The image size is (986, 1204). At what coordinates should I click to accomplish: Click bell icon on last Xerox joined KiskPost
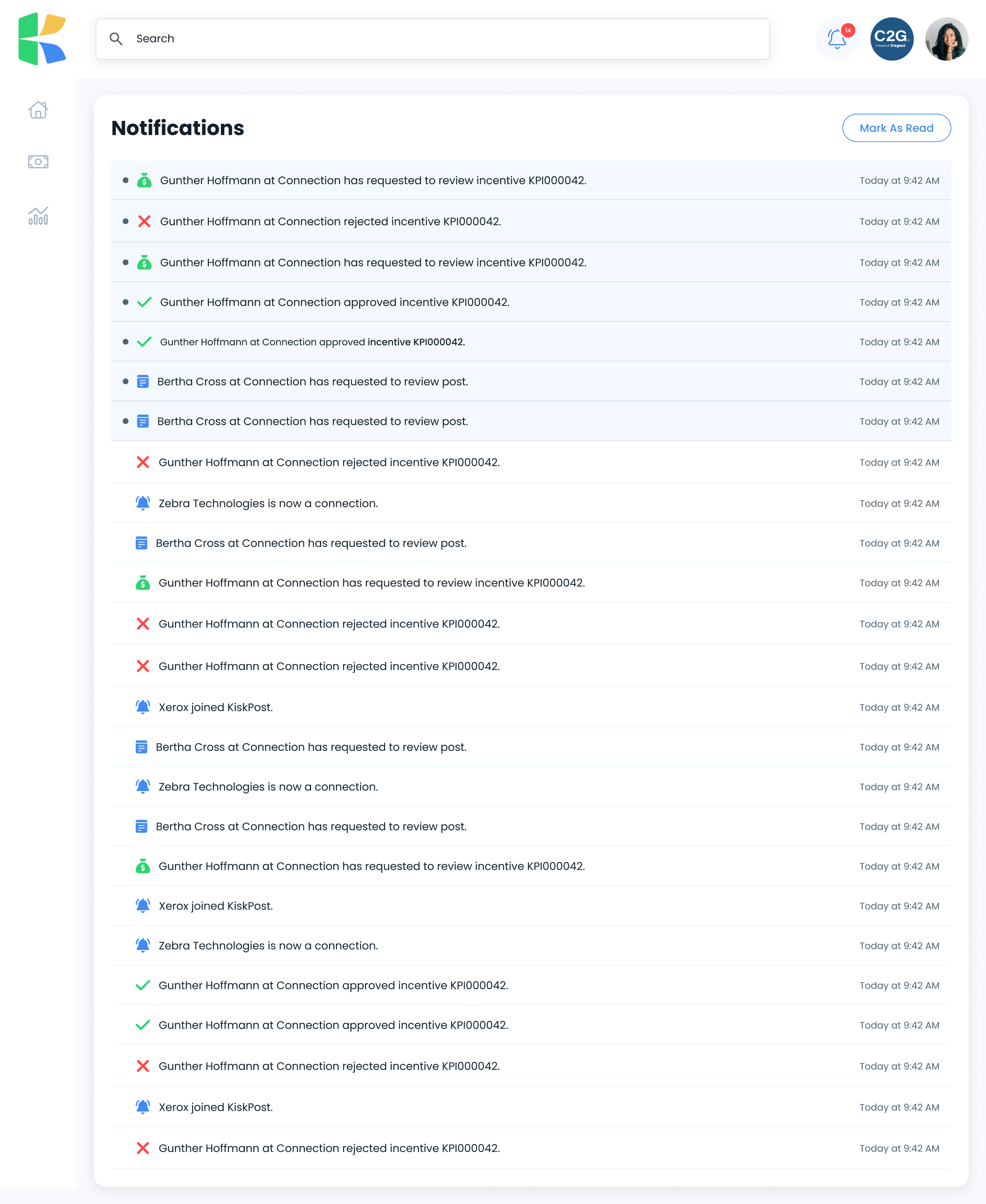tap(142, 1107)
